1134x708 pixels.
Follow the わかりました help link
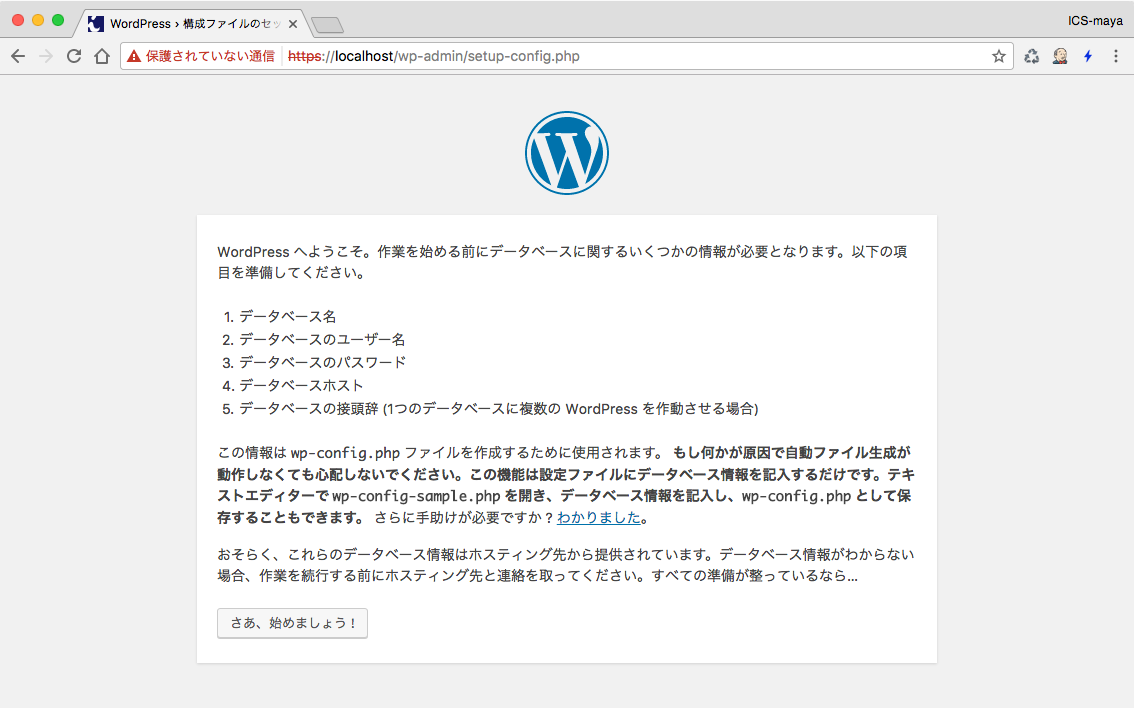coord(598,517)
